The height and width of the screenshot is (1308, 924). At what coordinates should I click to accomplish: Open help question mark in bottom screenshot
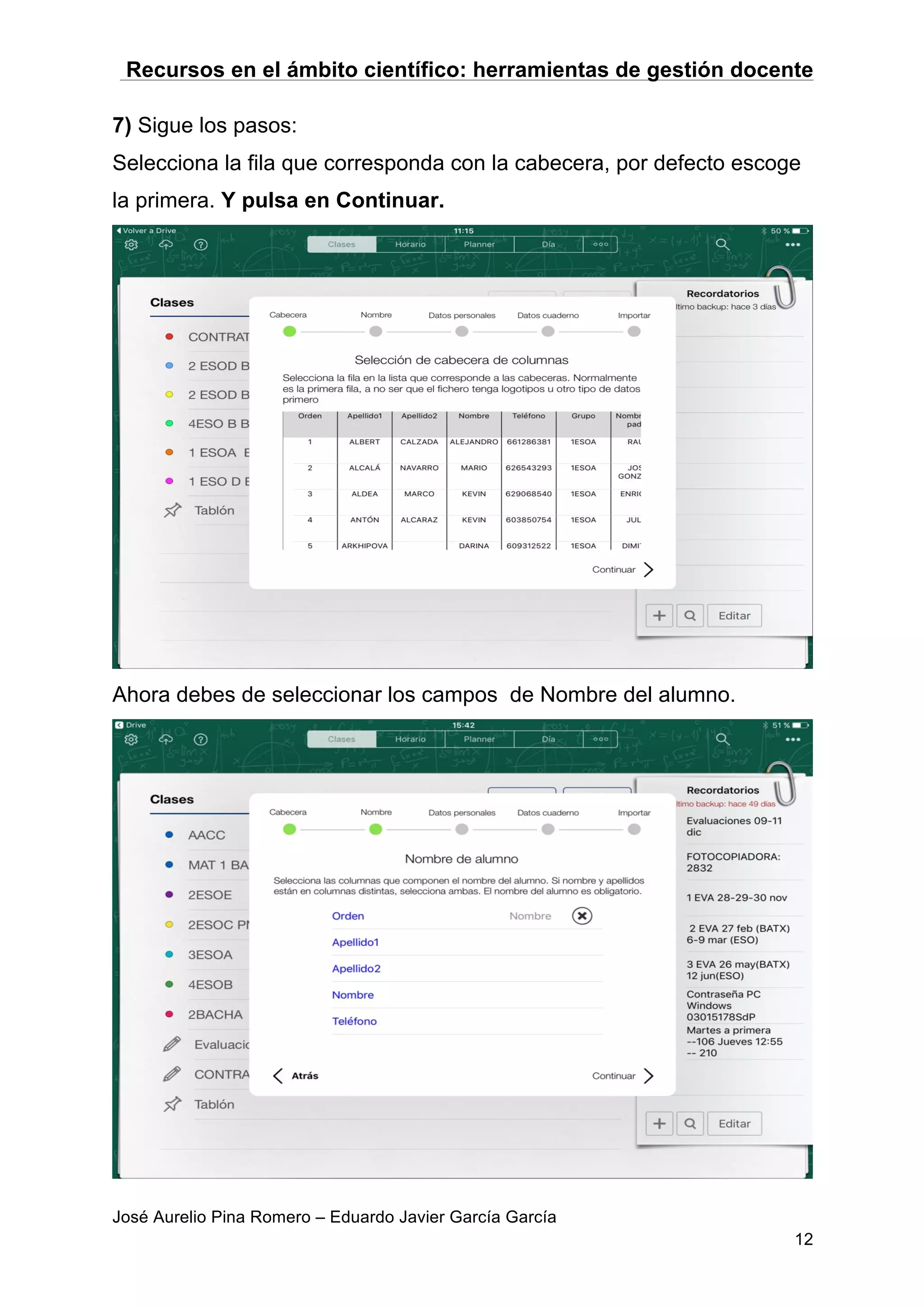point(200,739)
